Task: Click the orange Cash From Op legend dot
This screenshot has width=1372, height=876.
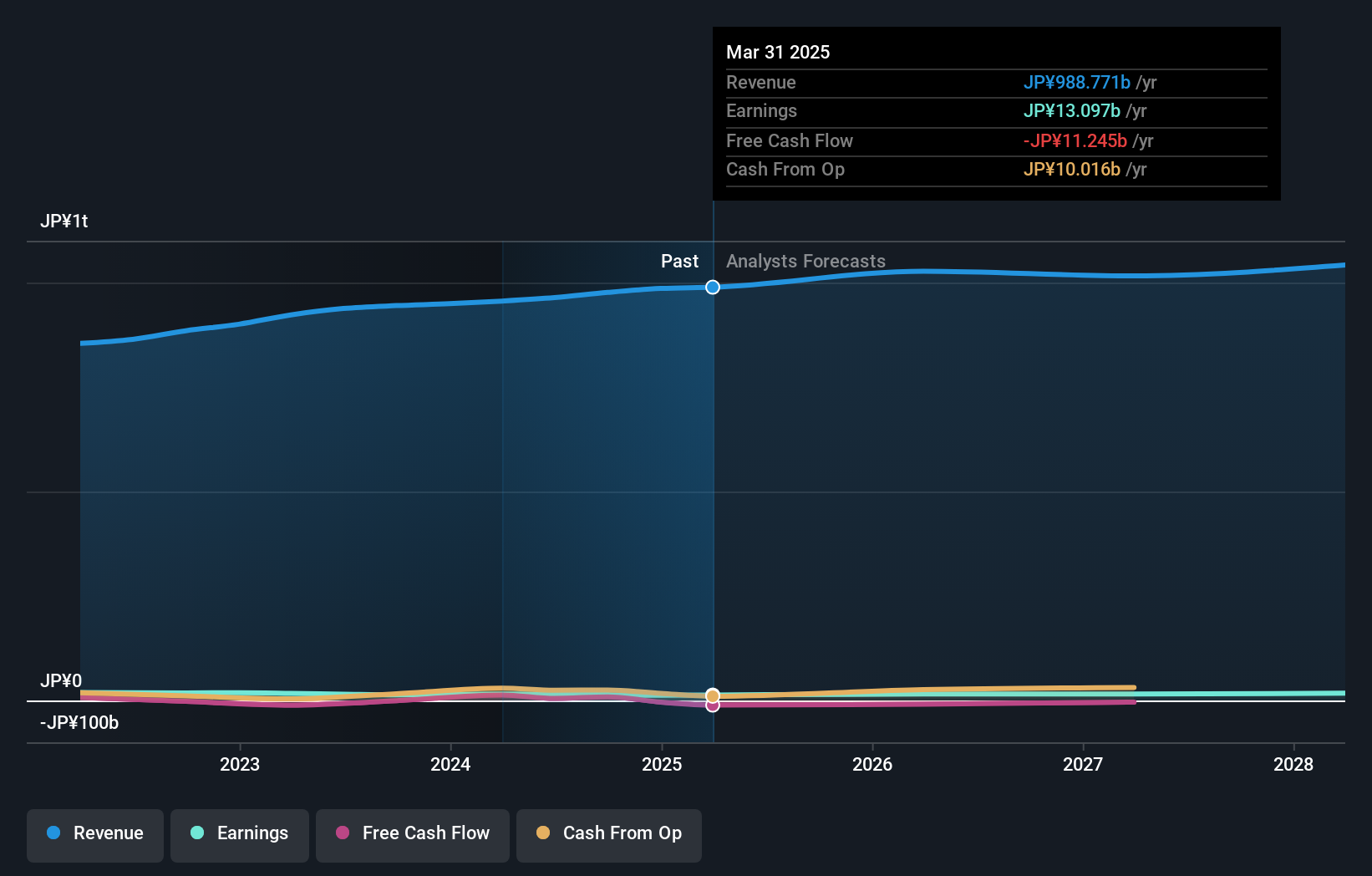Action: 543,833
